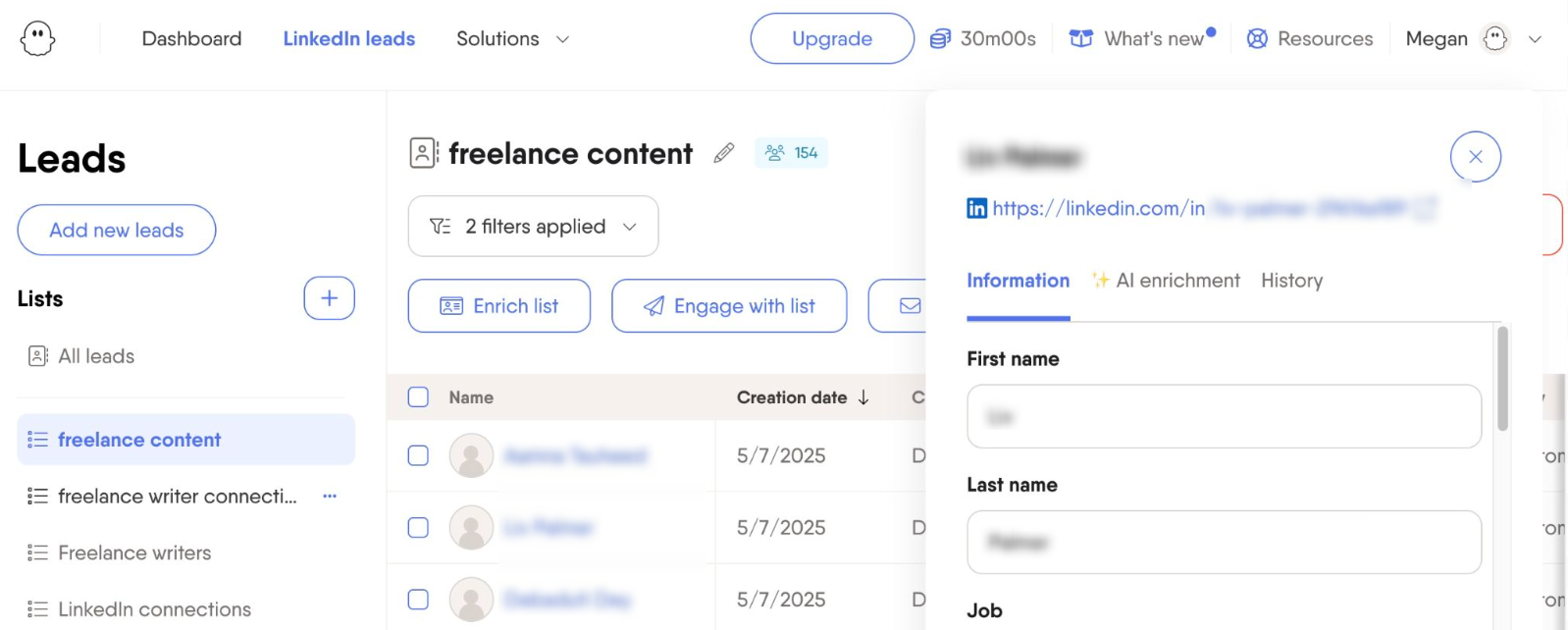The width and height of the screenshot is (1568, 630).
Task: Expand the Megan account menu chevron
Action: (x=1535, y=39)
